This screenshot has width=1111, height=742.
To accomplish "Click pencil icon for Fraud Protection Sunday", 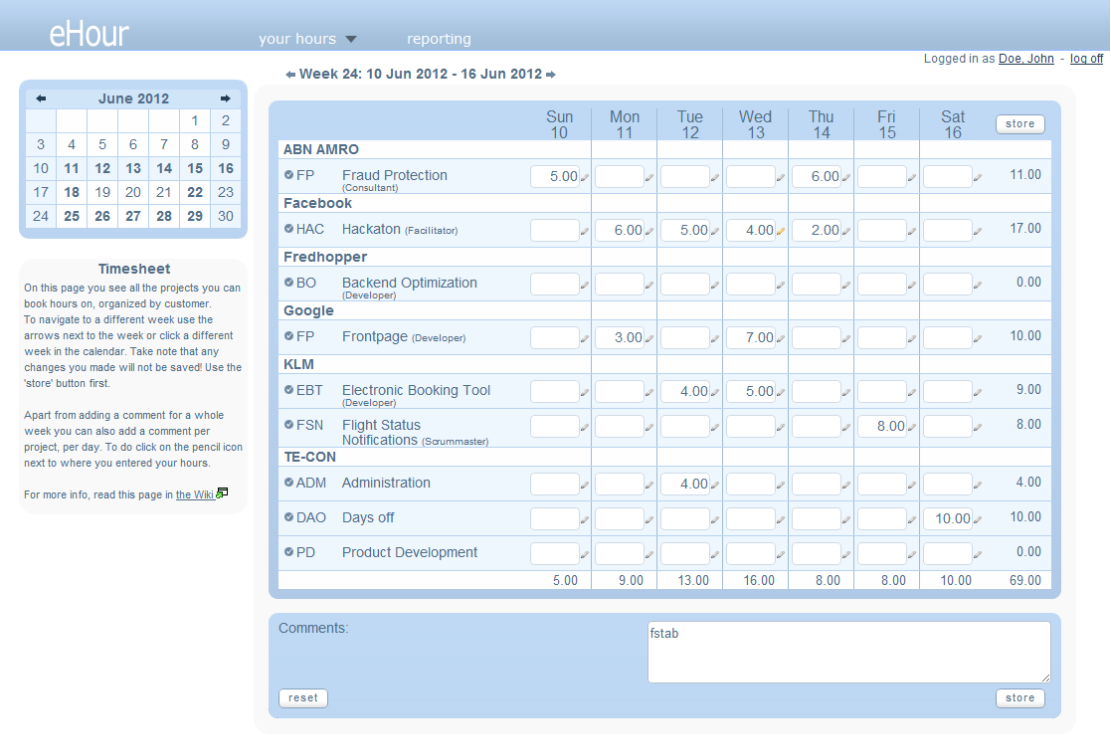I will pyautogui.click(x=585, y=178).
